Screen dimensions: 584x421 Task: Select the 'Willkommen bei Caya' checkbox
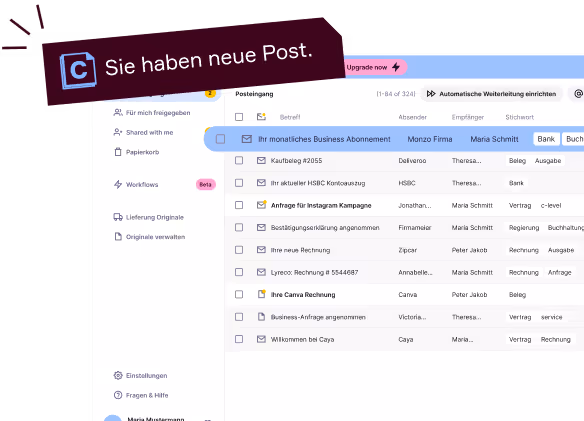coord(239,339)
